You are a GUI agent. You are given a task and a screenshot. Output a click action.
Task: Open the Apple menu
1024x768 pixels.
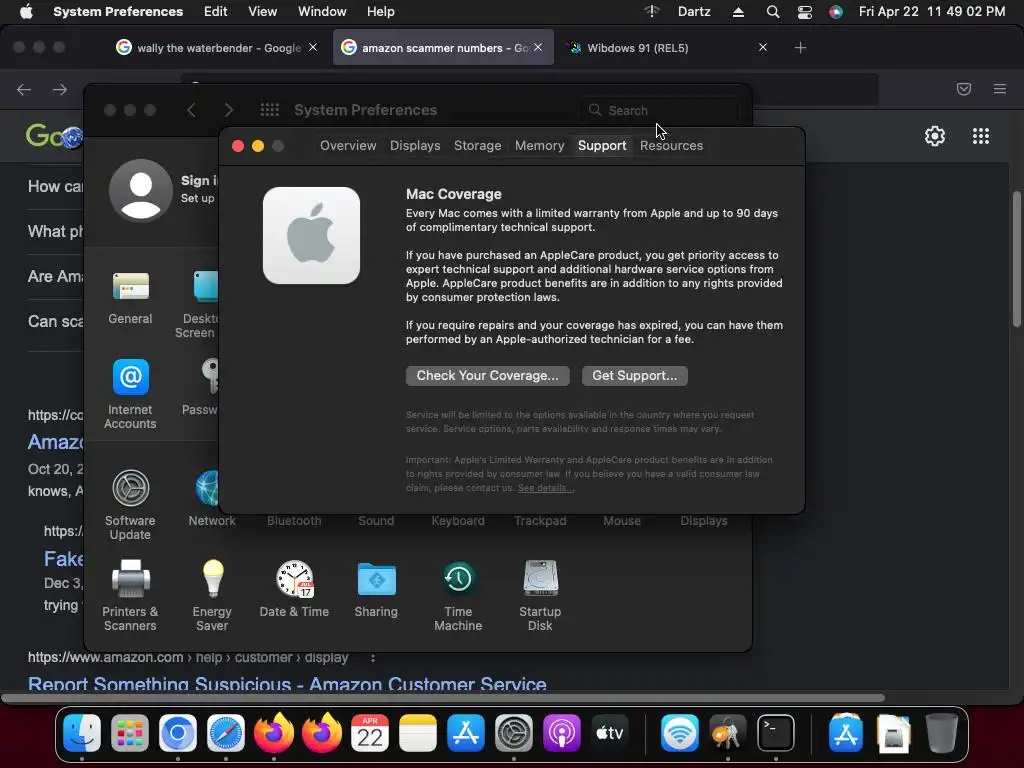point(26,12)
